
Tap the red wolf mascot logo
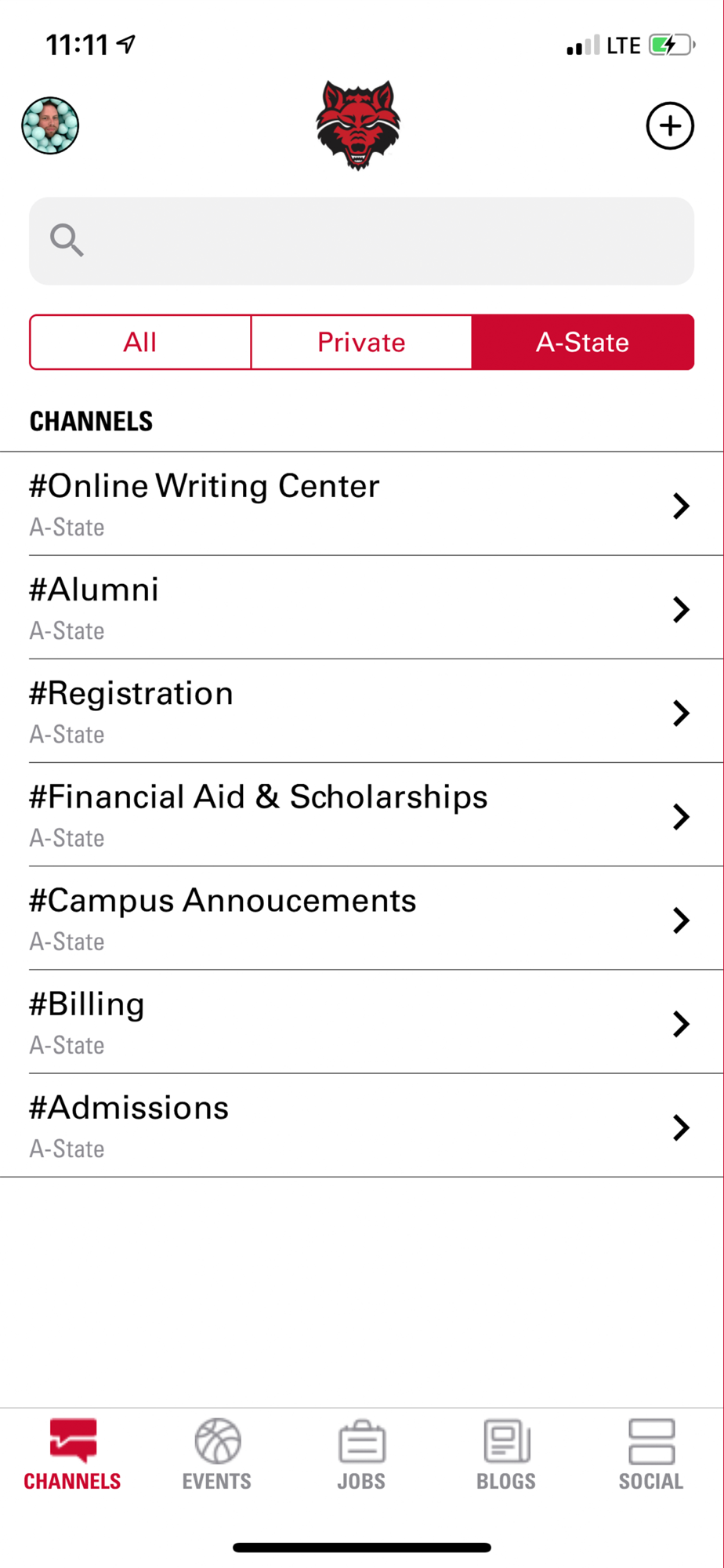[x=358, y=125]
